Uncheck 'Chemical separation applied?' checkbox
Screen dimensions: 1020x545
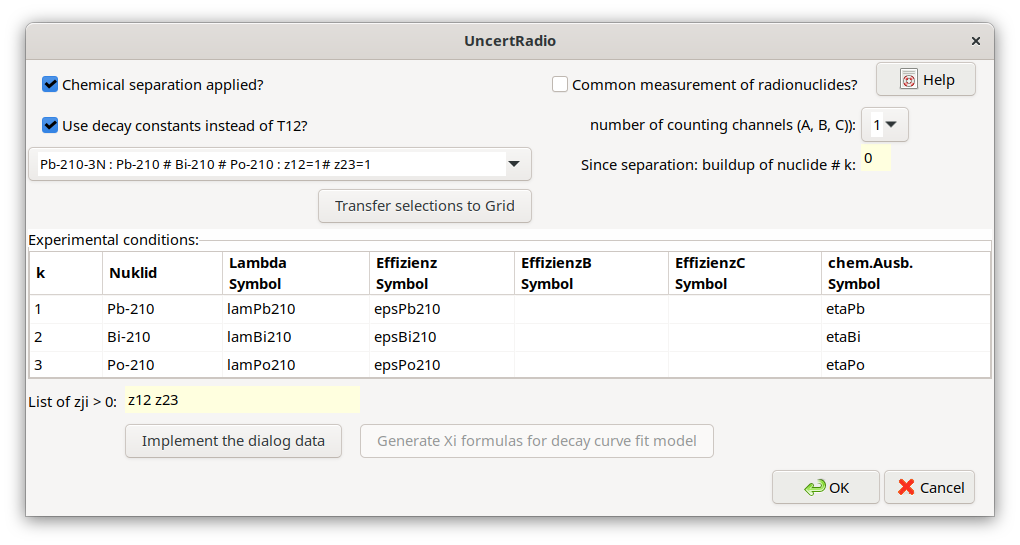coord(50,85)
